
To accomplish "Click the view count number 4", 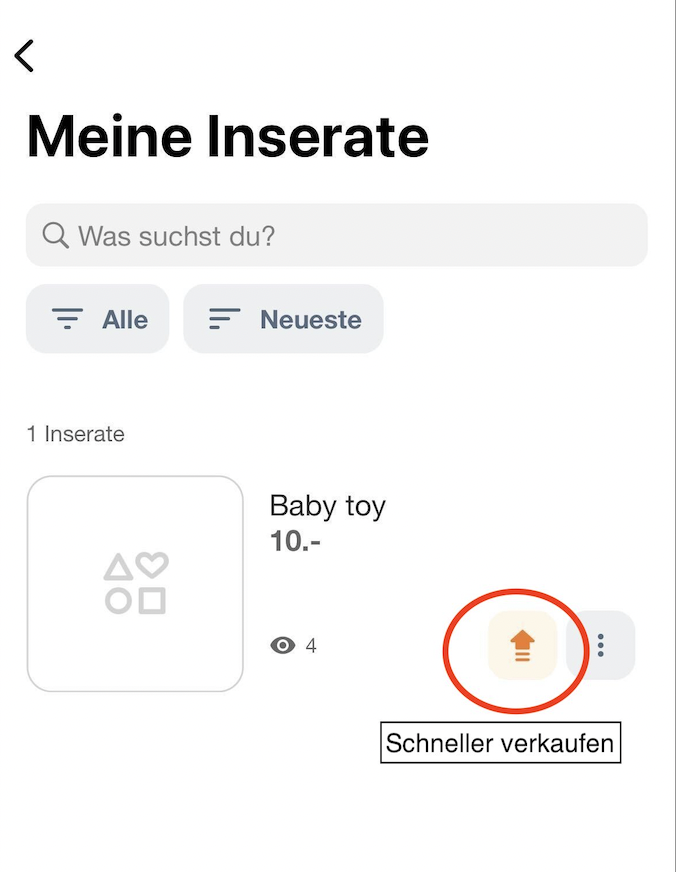I will coord(311,646).
